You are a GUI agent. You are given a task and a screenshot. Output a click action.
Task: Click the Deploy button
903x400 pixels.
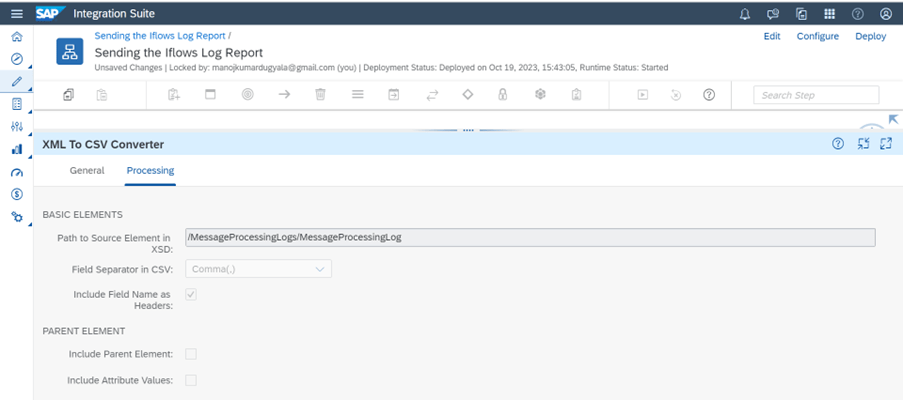coord(870,36)
